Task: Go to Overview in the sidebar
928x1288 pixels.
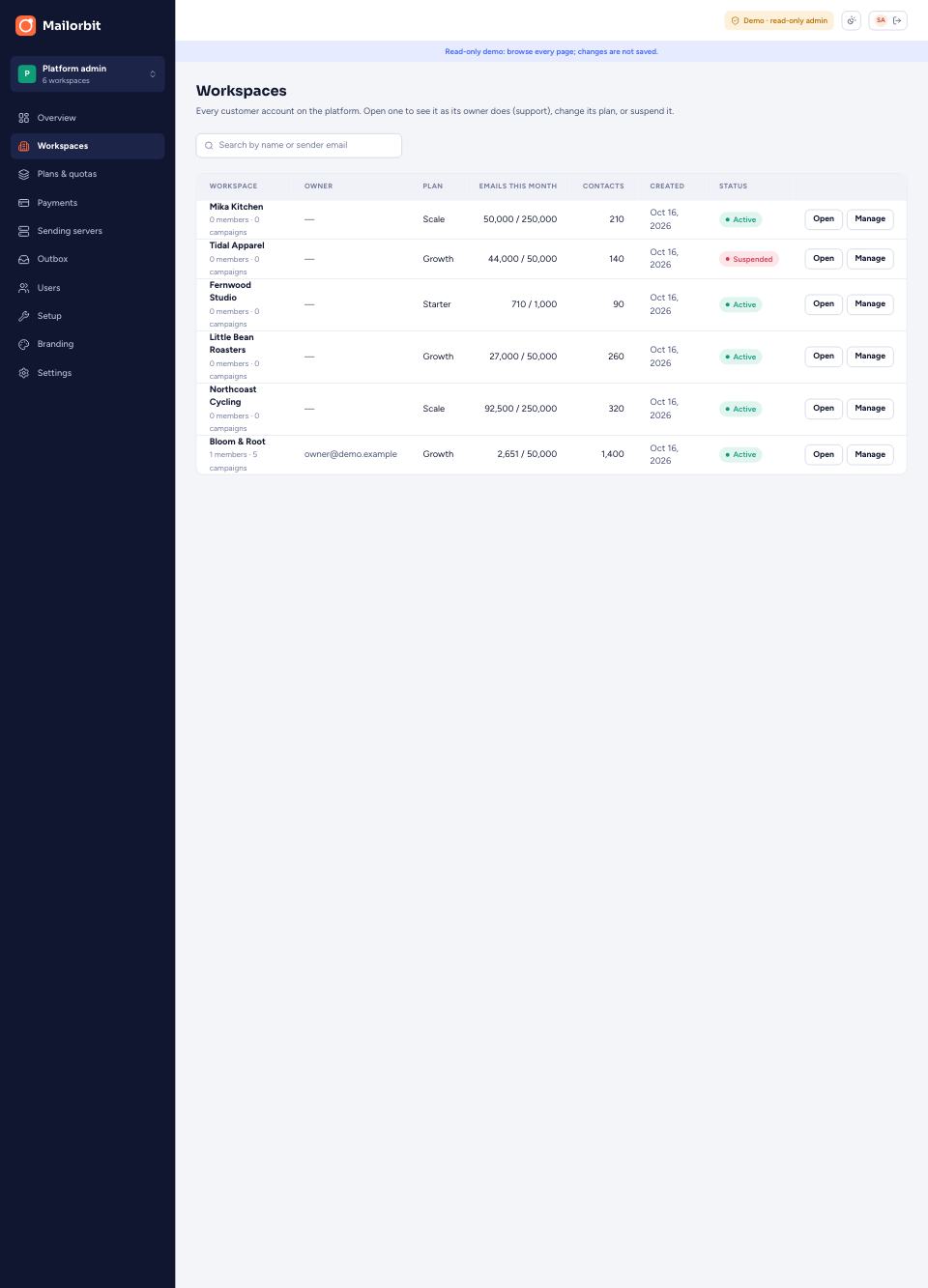Action: pyautogui.click(x=88, y=118)
